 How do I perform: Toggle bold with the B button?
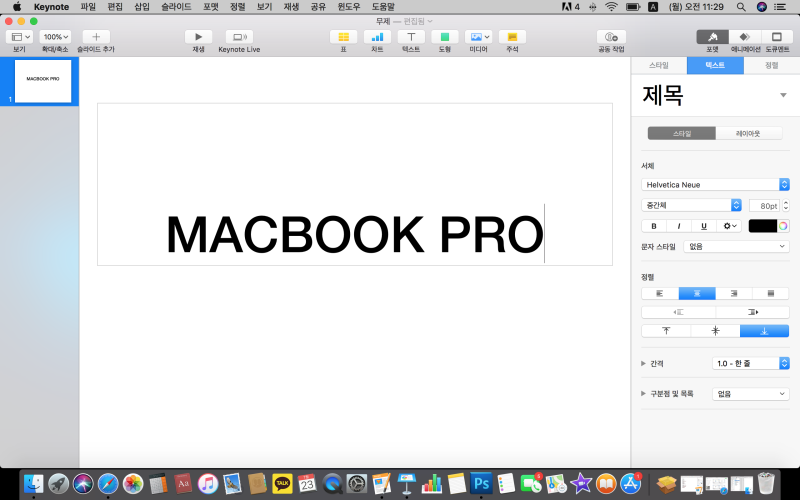654,226
